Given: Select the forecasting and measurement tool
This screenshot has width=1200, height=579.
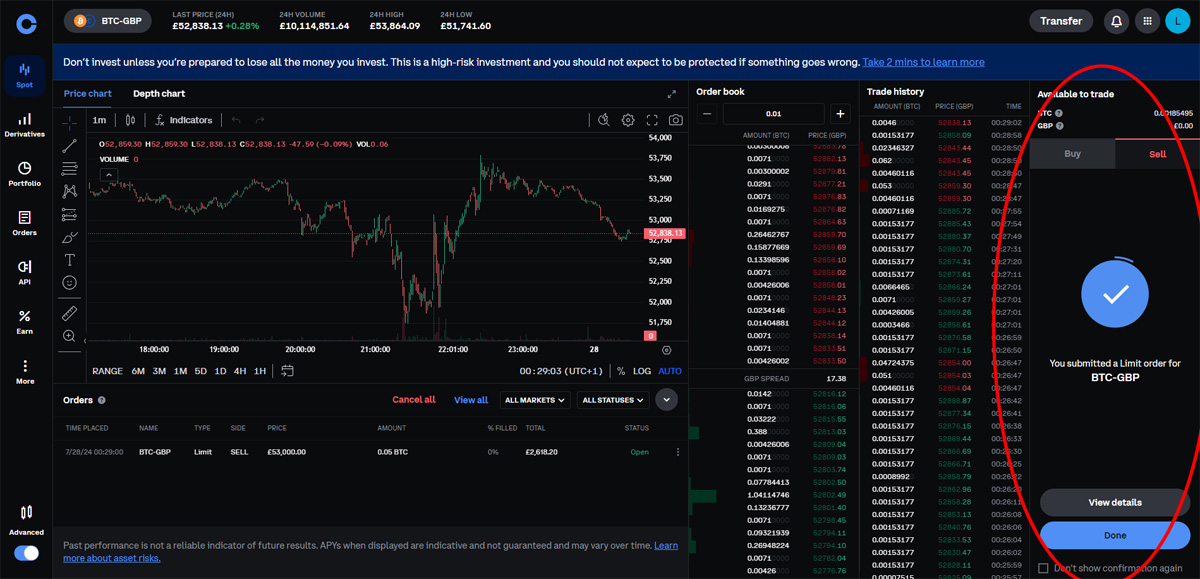Looking at the screenshot, I should 69,214.
